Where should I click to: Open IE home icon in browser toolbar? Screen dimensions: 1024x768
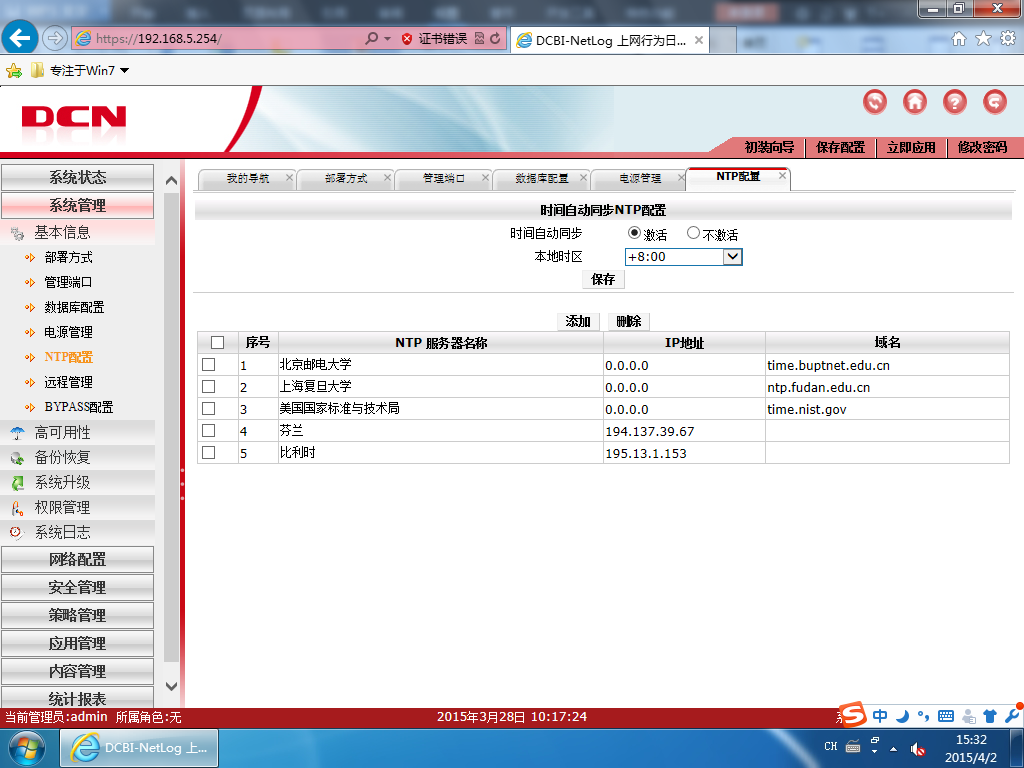(x=958, y=39)
